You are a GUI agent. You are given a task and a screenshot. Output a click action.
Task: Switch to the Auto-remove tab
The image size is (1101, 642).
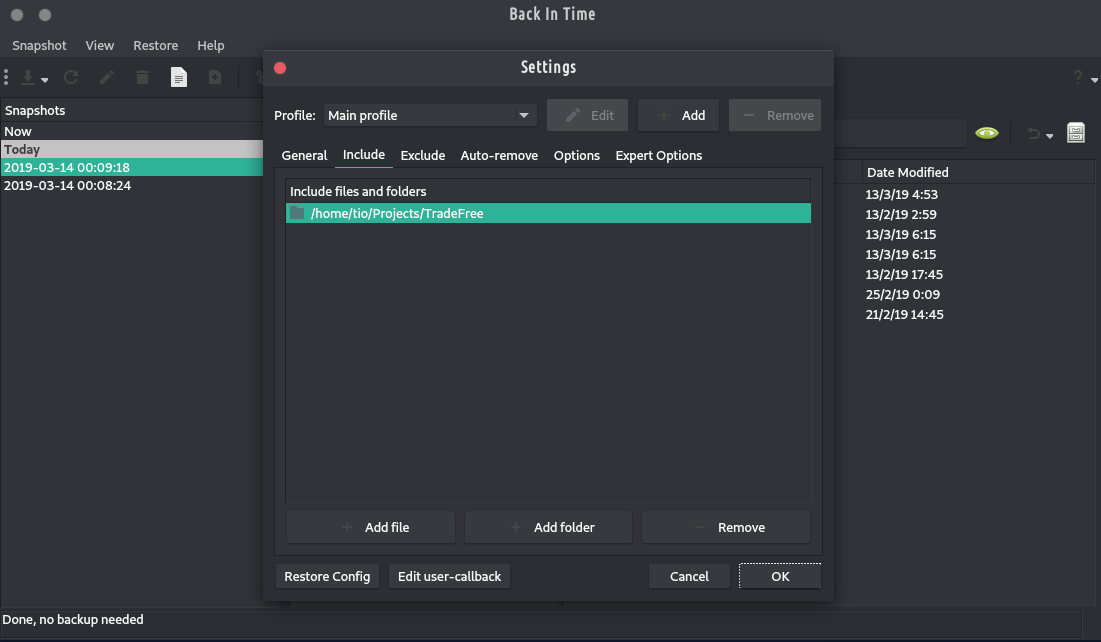coord(499,155)
